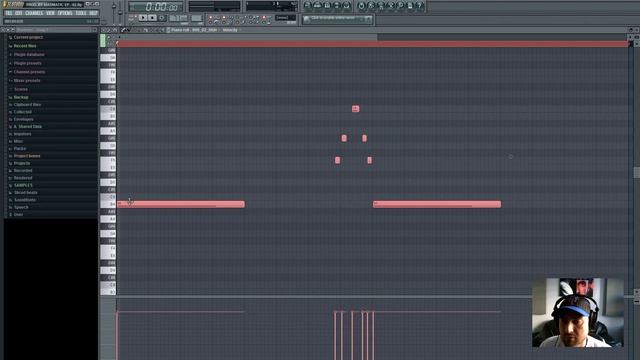Open the SAMPLES folder in browser
Image resolution: width=640 pixels, height=360 pixels.
click(x=23, y=185)
